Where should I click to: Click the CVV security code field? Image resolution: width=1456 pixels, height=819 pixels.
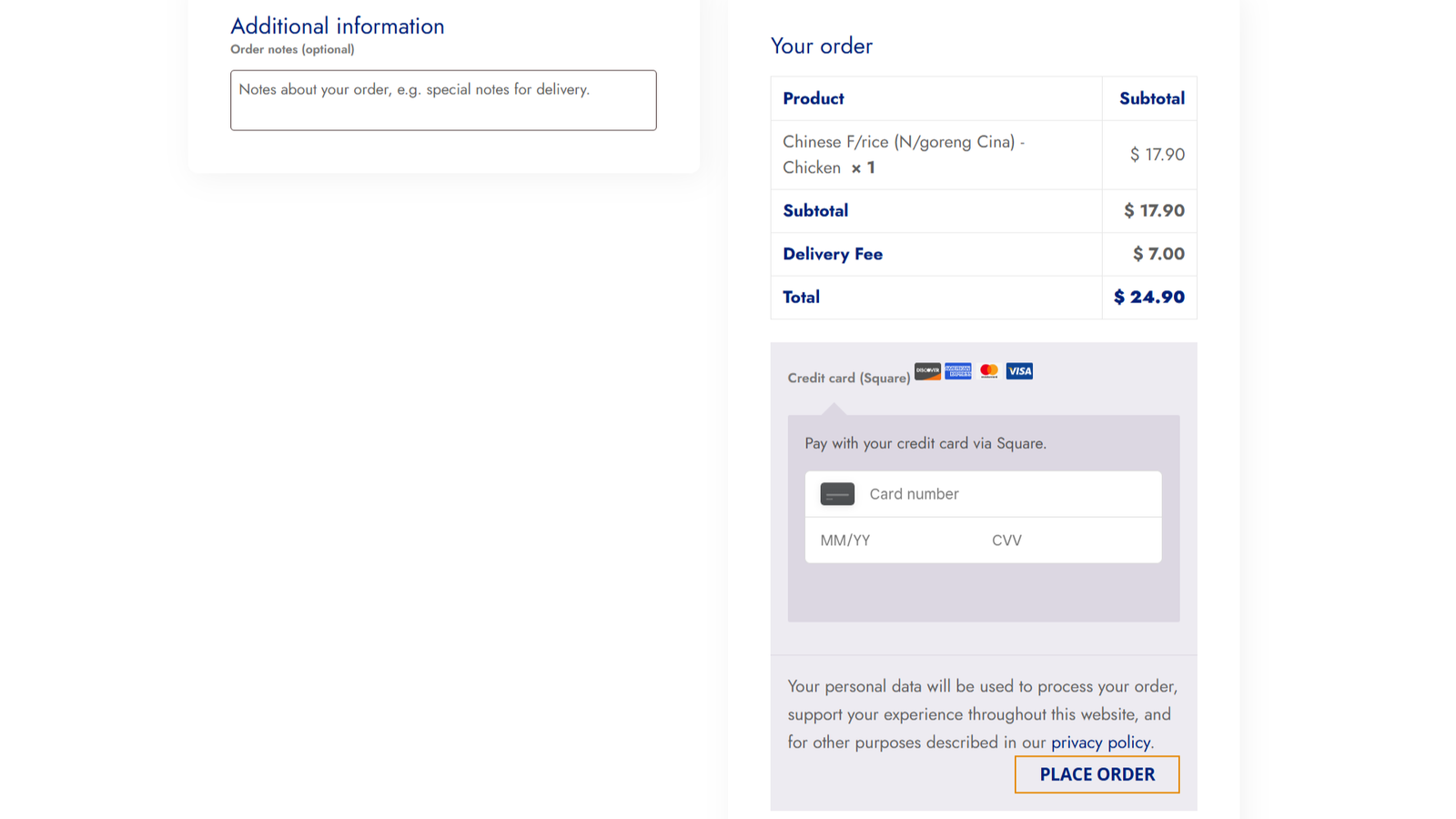point(1072,541)
